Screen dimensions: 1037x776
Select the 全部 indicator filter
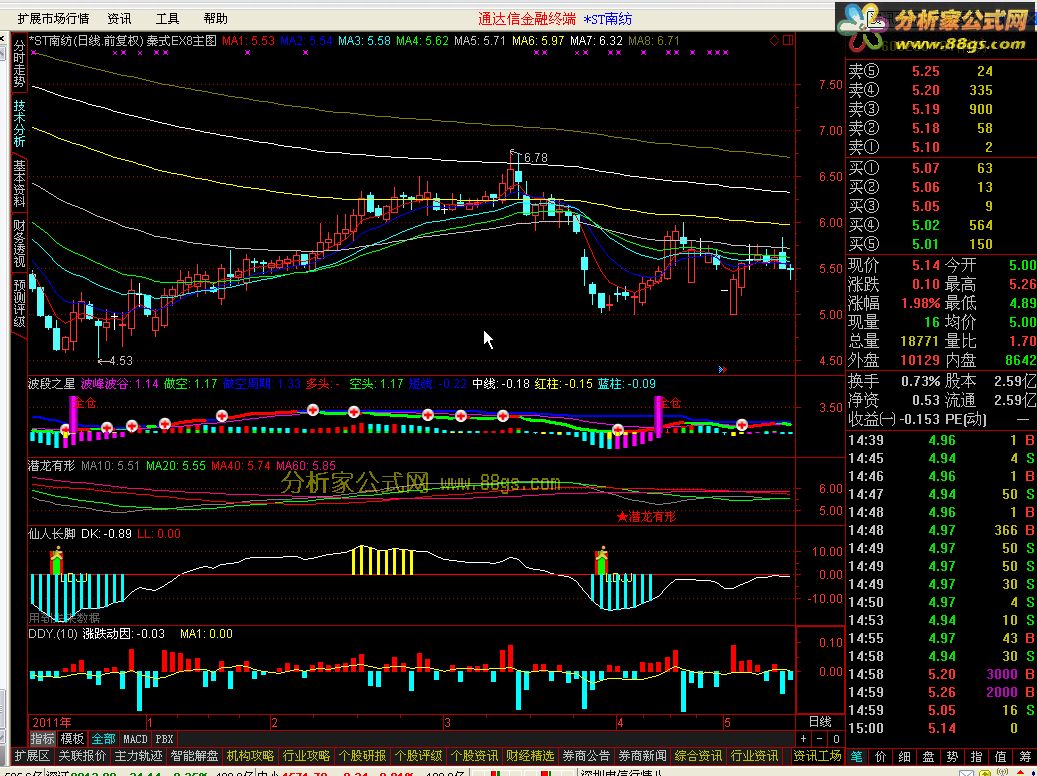click(103, 739)
